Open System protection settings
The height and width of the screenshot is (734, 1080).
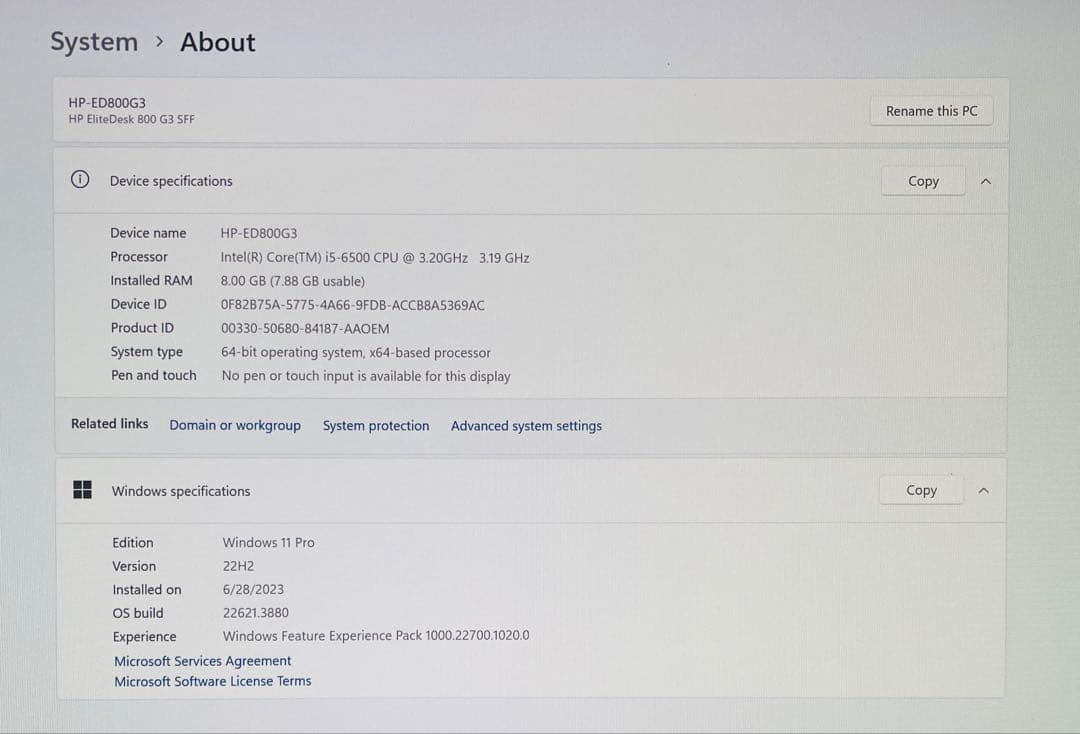(x=376, y=425)
